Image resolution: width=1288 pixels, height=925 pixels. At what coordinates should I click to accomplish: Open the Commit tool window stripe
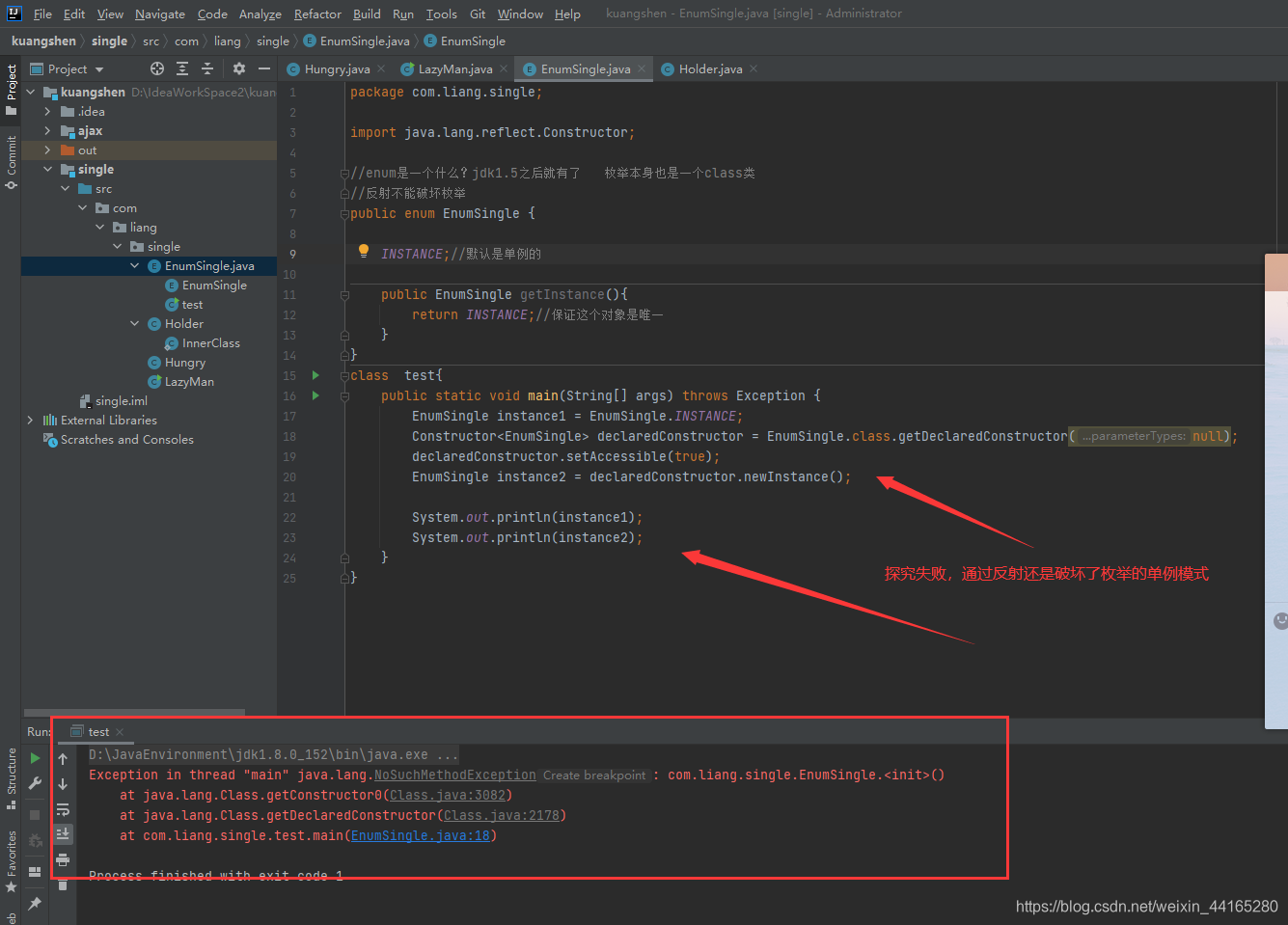coord(12,161)
